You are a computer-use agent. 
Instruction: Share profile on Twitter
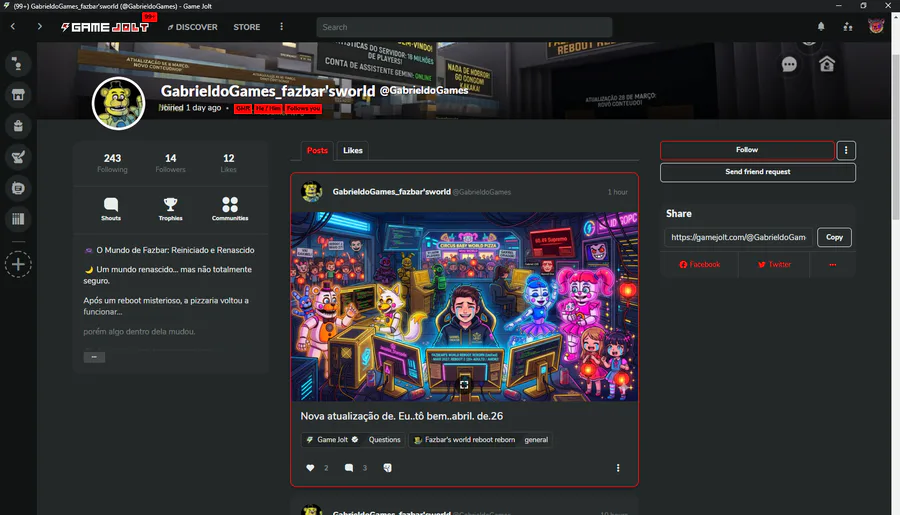[x=774, y=265]
